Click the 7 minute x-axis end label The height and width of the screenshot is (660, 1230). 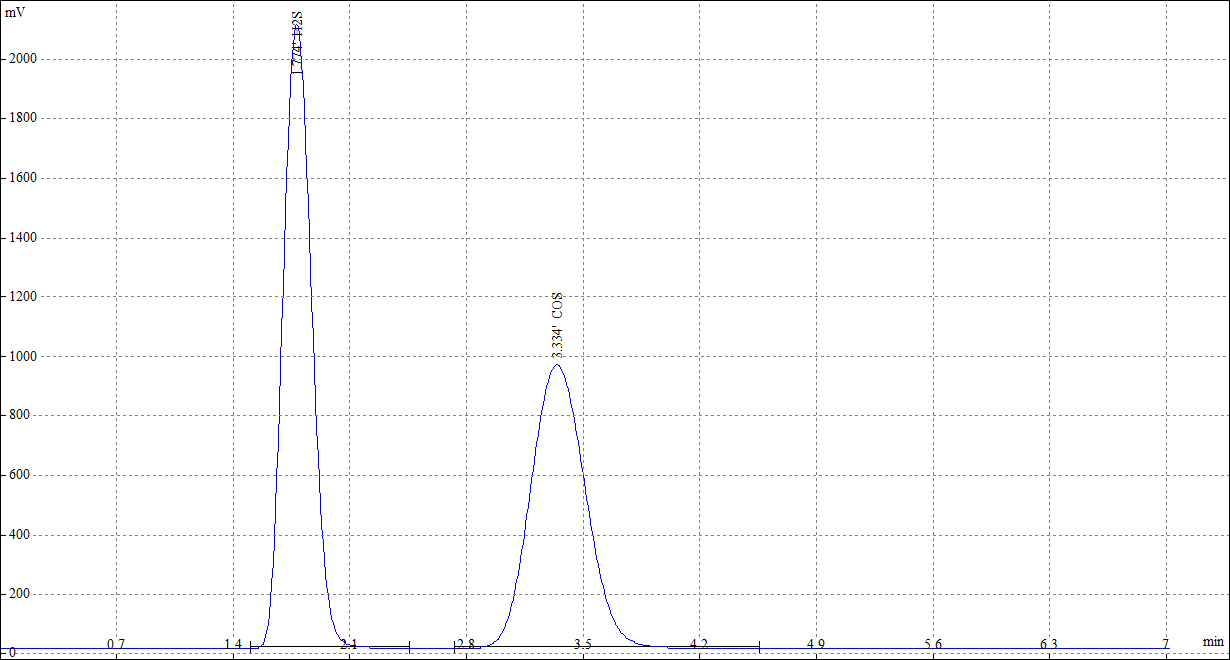click(x=1165, y=644)
